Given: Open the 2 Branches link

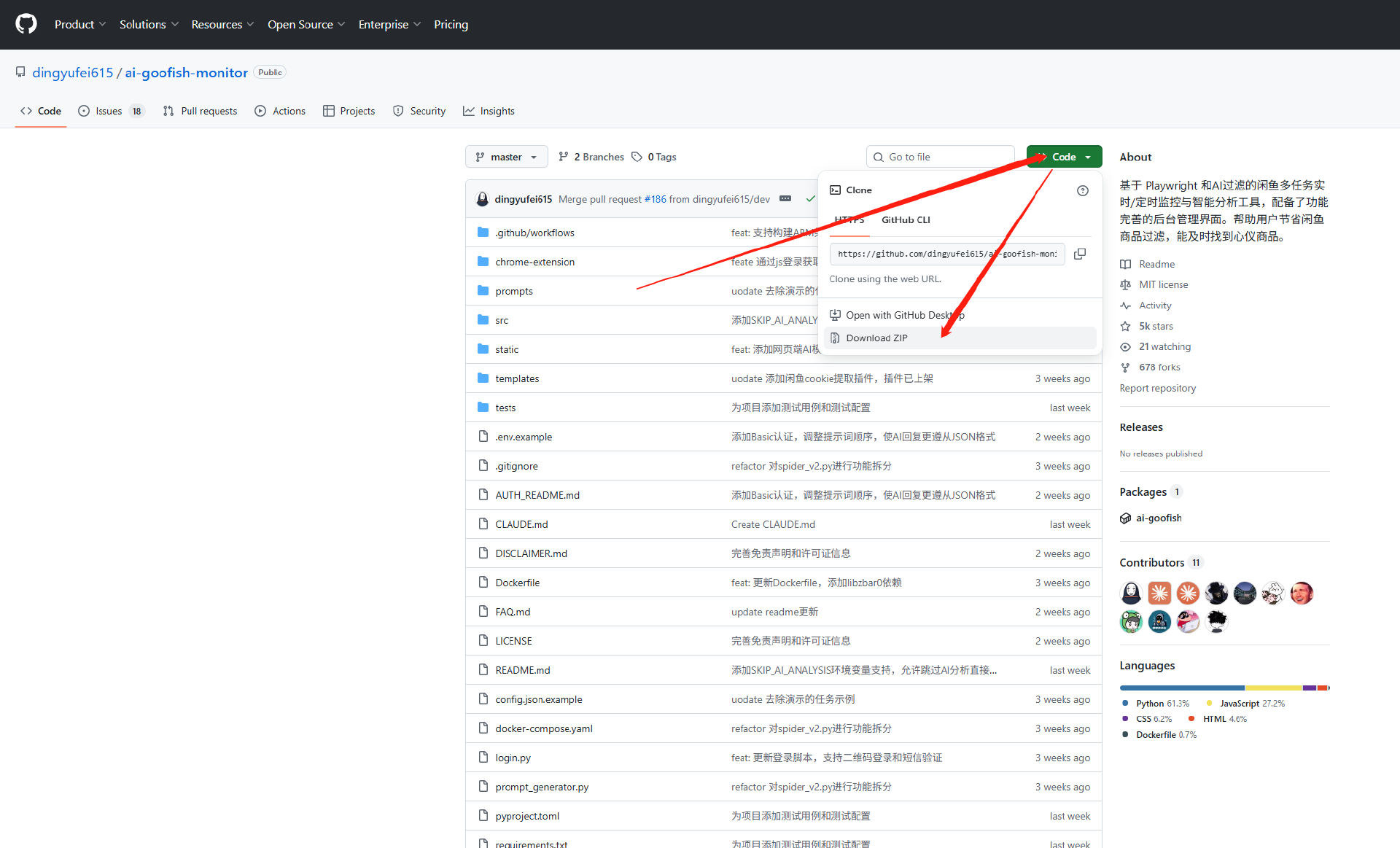Looking at the screenshot, I should click(x=591, y=157).
